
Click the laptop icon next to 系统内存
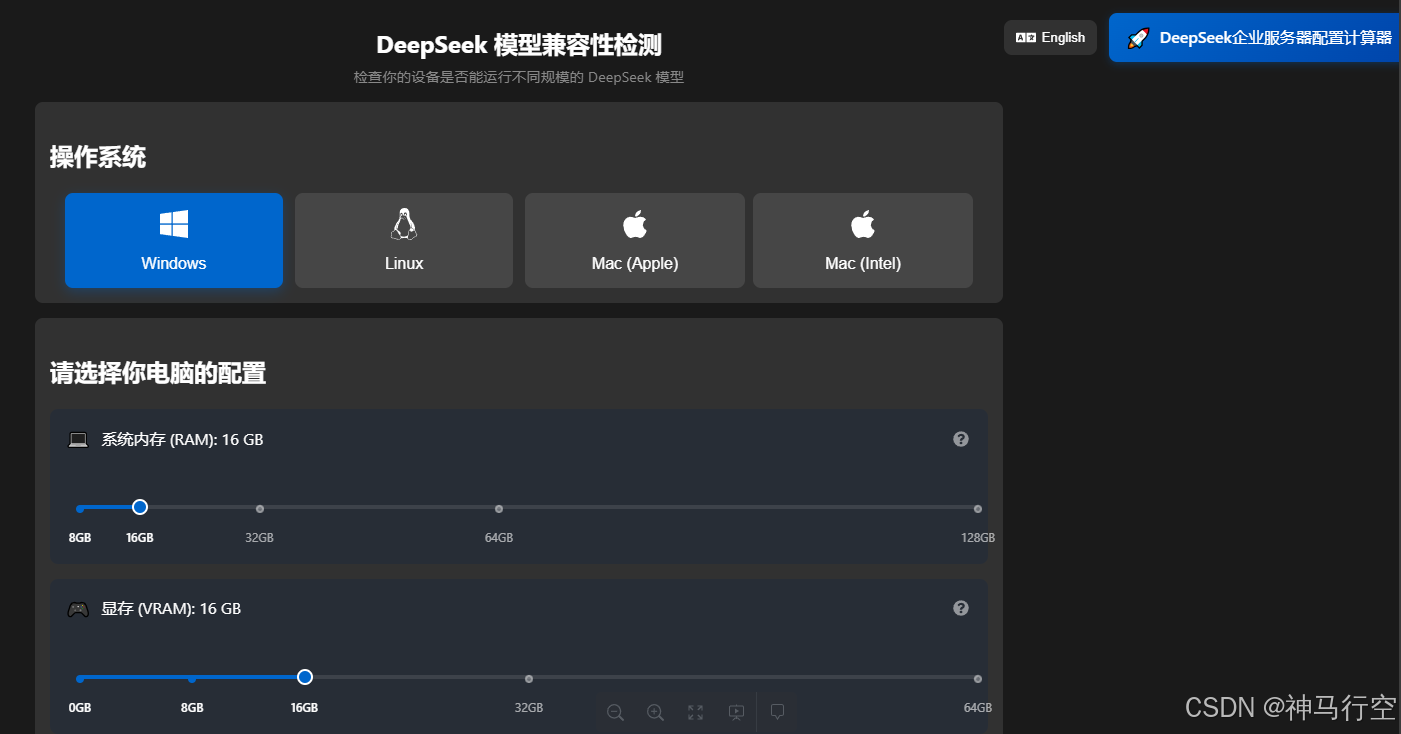pyautogui.click(x=78, y=439)
